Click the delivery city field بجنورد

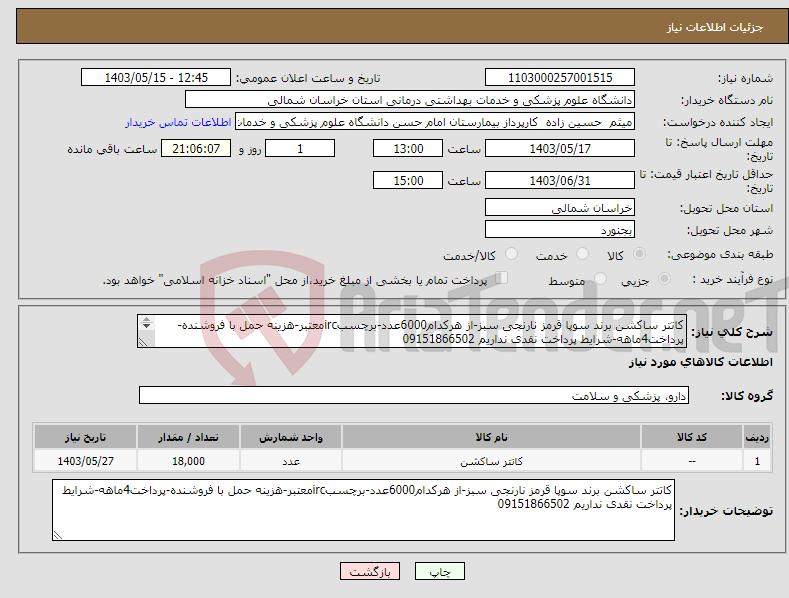pos(560,230)
